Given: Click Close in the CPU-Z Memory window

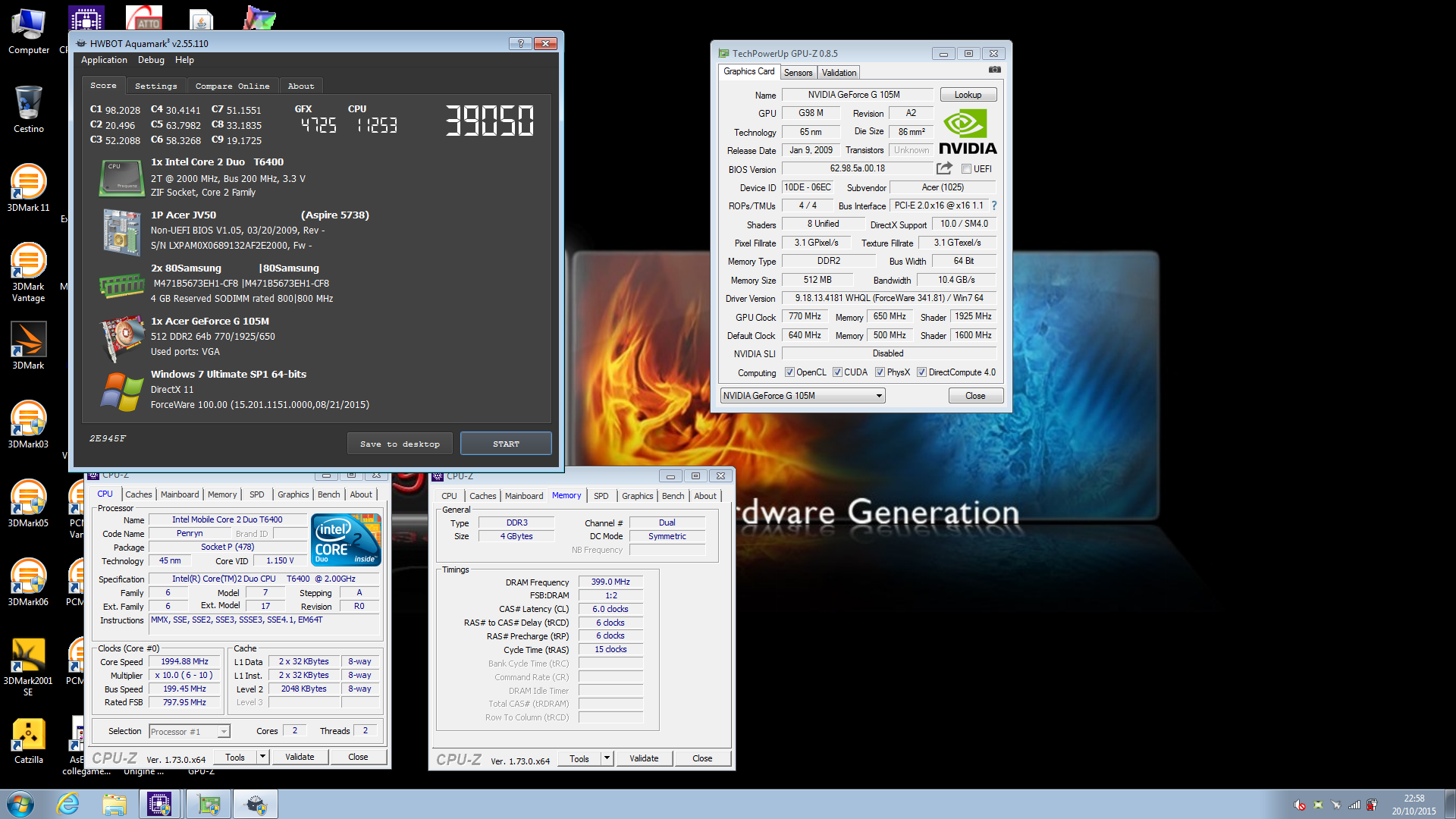Looking at the screenshot, I should coord(702,758).
